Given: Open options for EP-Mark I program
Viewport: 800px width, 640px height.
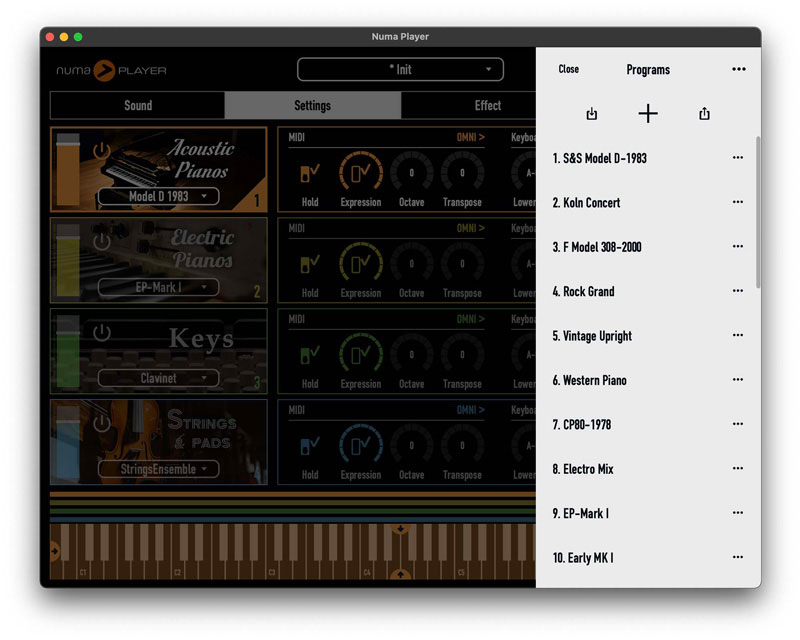Looking at the screenshot, I should (x=737, y=513).
